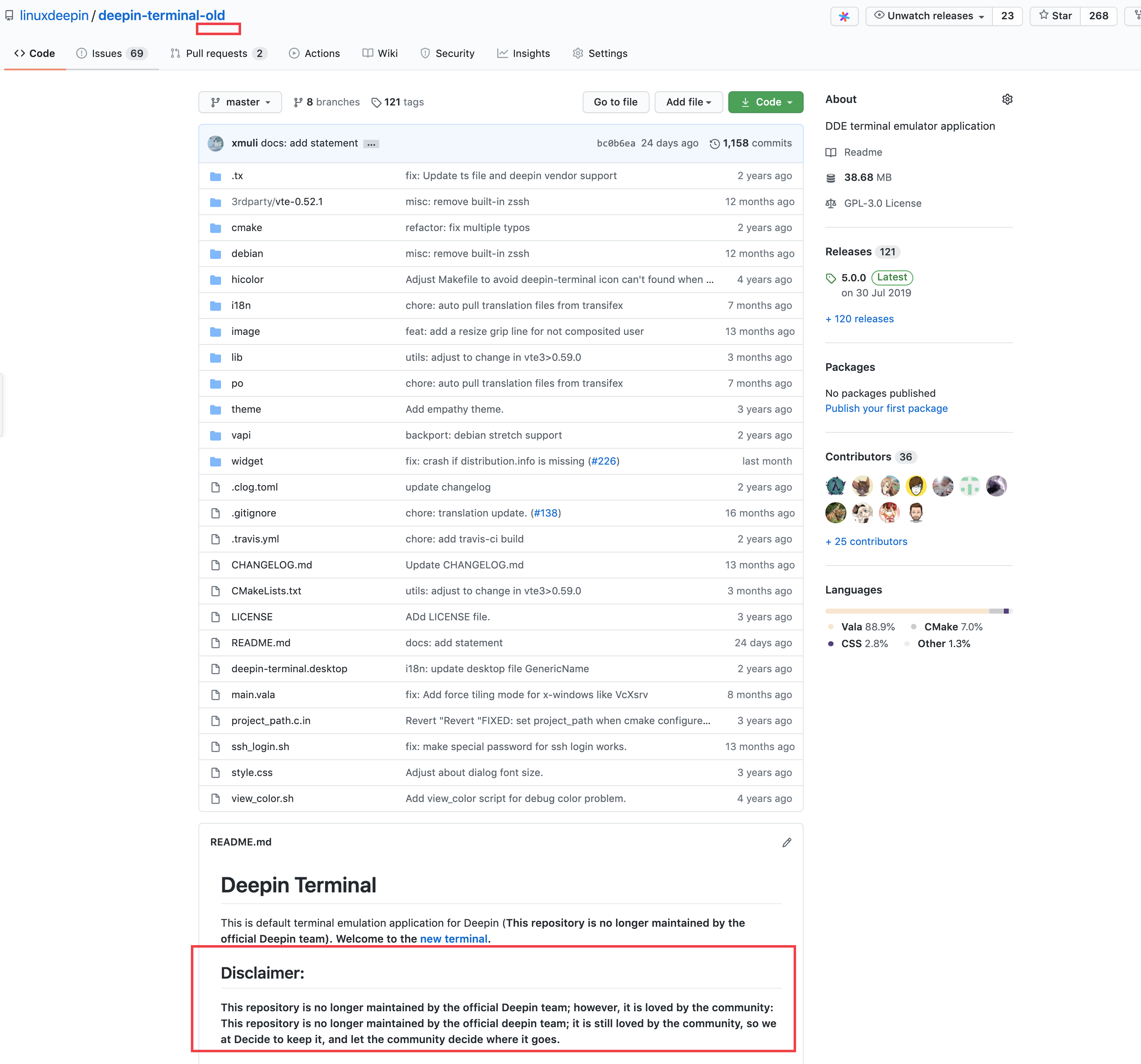This screenshot has height=1064, width=1141.
Task: Click the Vala language color dot
Action: click(831, 627)
